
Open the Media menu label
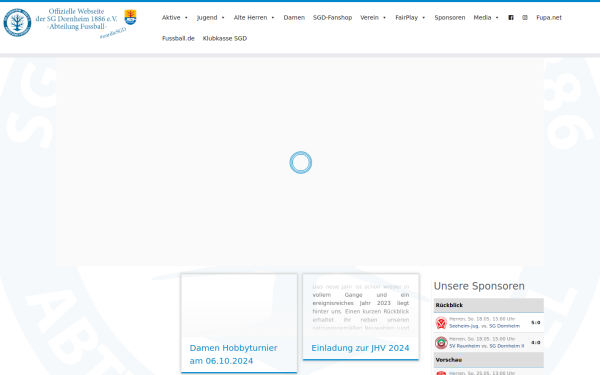(482, 18)
